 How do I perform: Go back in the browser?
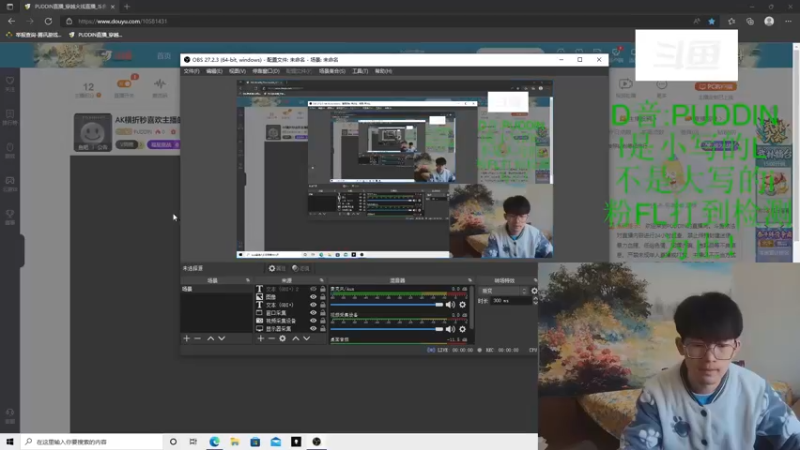click(11, 21)
